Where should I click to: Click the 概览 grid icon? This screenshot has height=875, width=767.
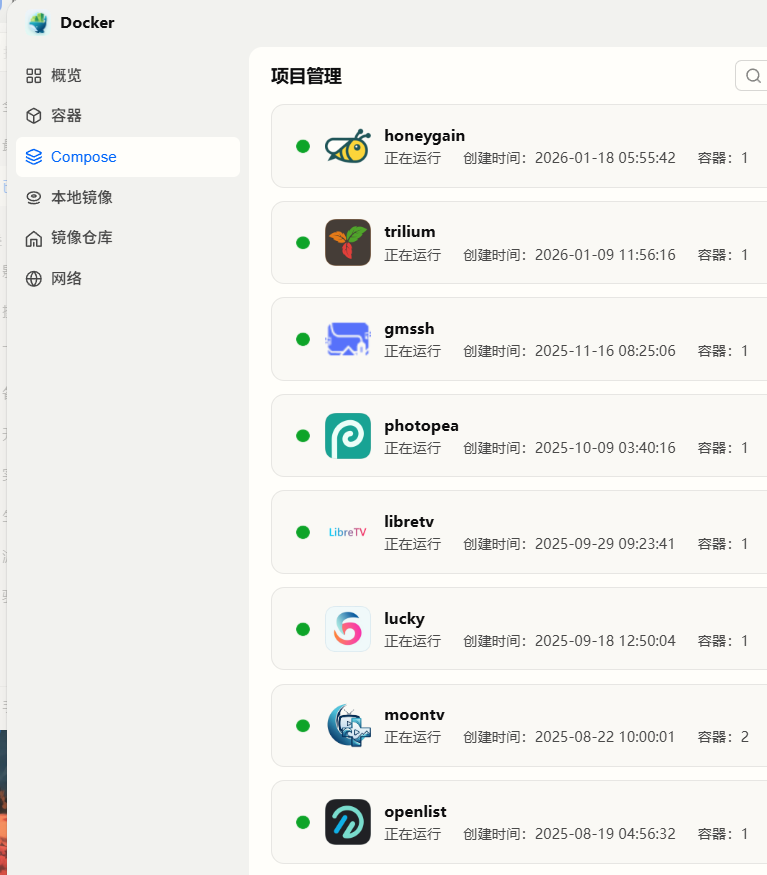pos(33,75)
